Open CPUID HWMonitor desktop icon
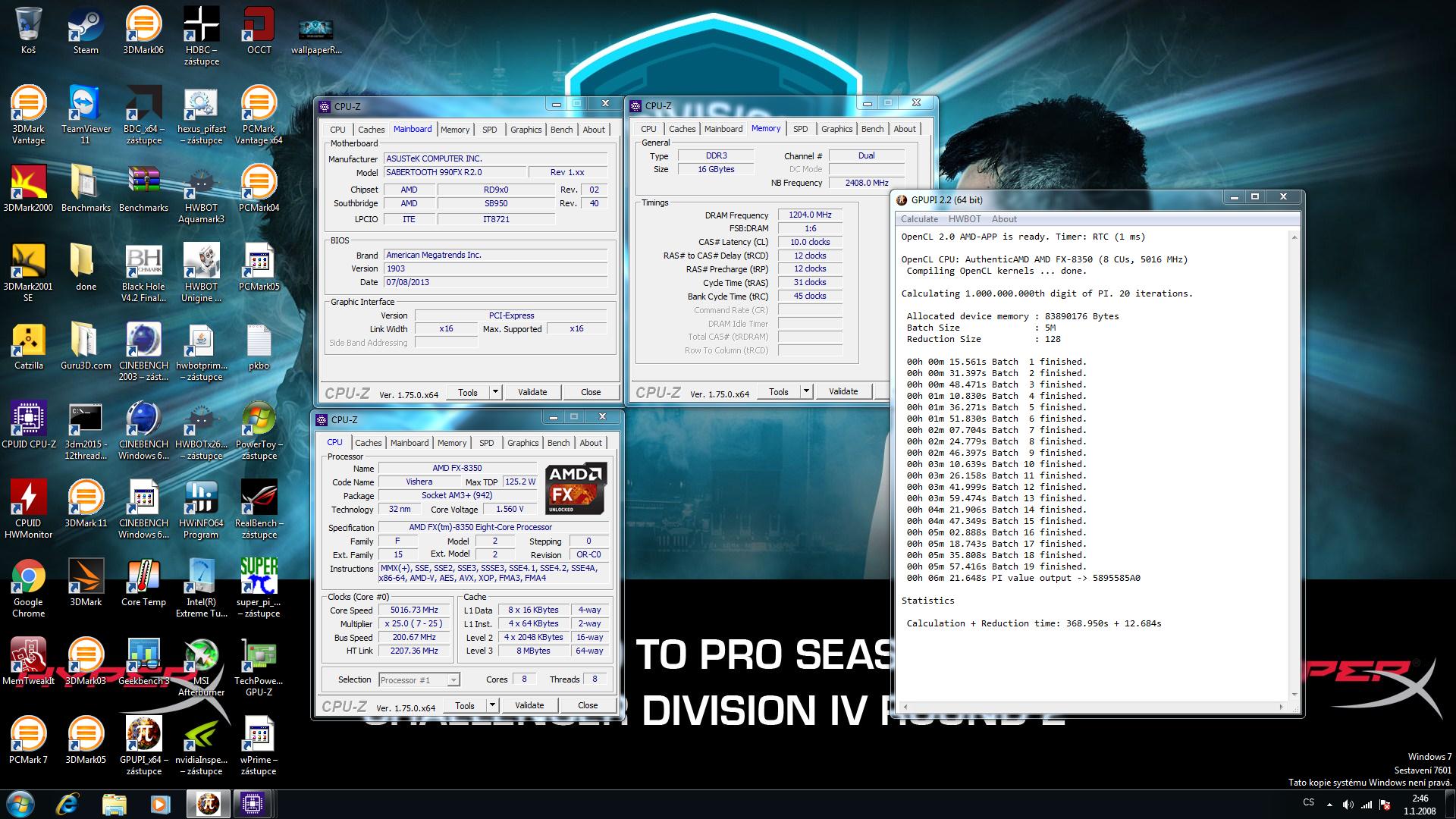Viewport: 1456px width, 819px height. (28, 510)
